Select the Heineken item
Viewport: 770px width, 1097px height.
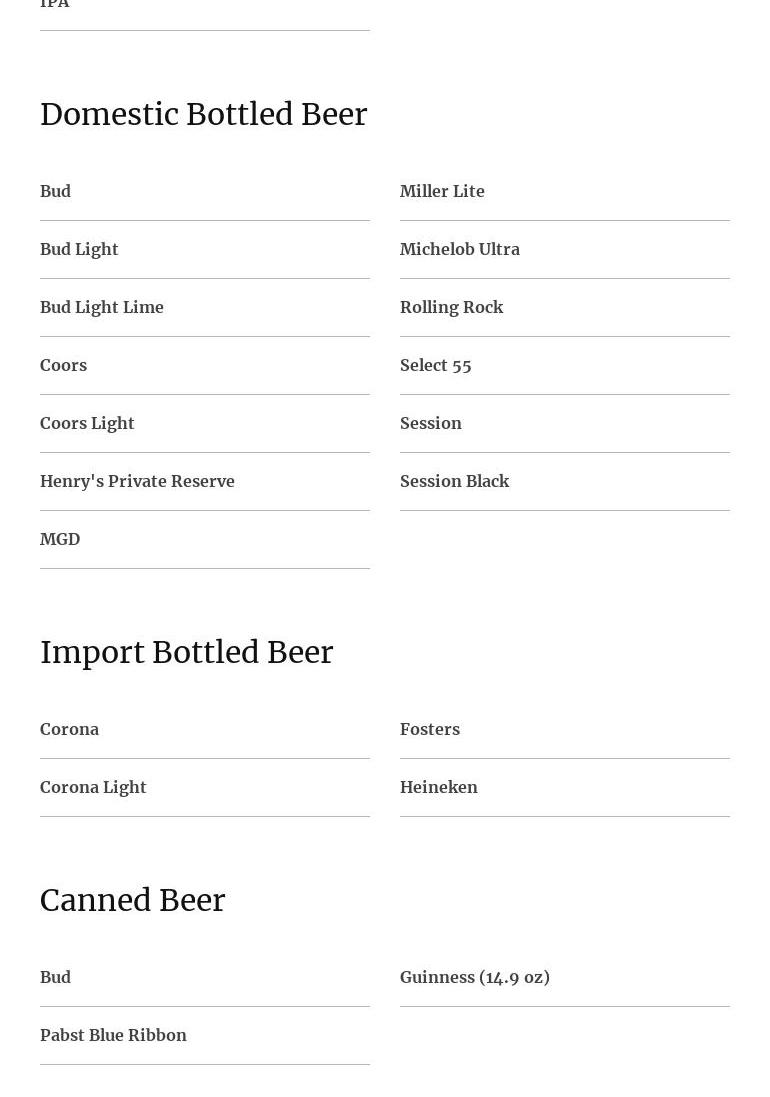(438, 787)
